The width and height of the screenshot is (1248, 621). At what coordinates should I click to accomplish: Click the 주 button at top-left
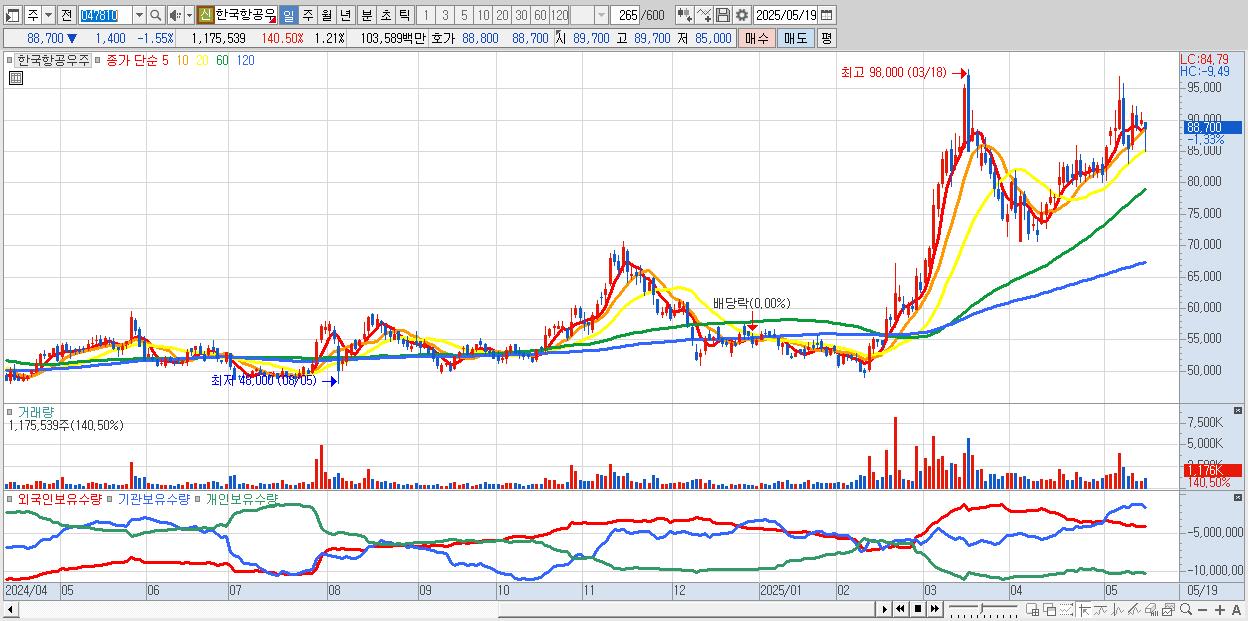click(33, 15)
